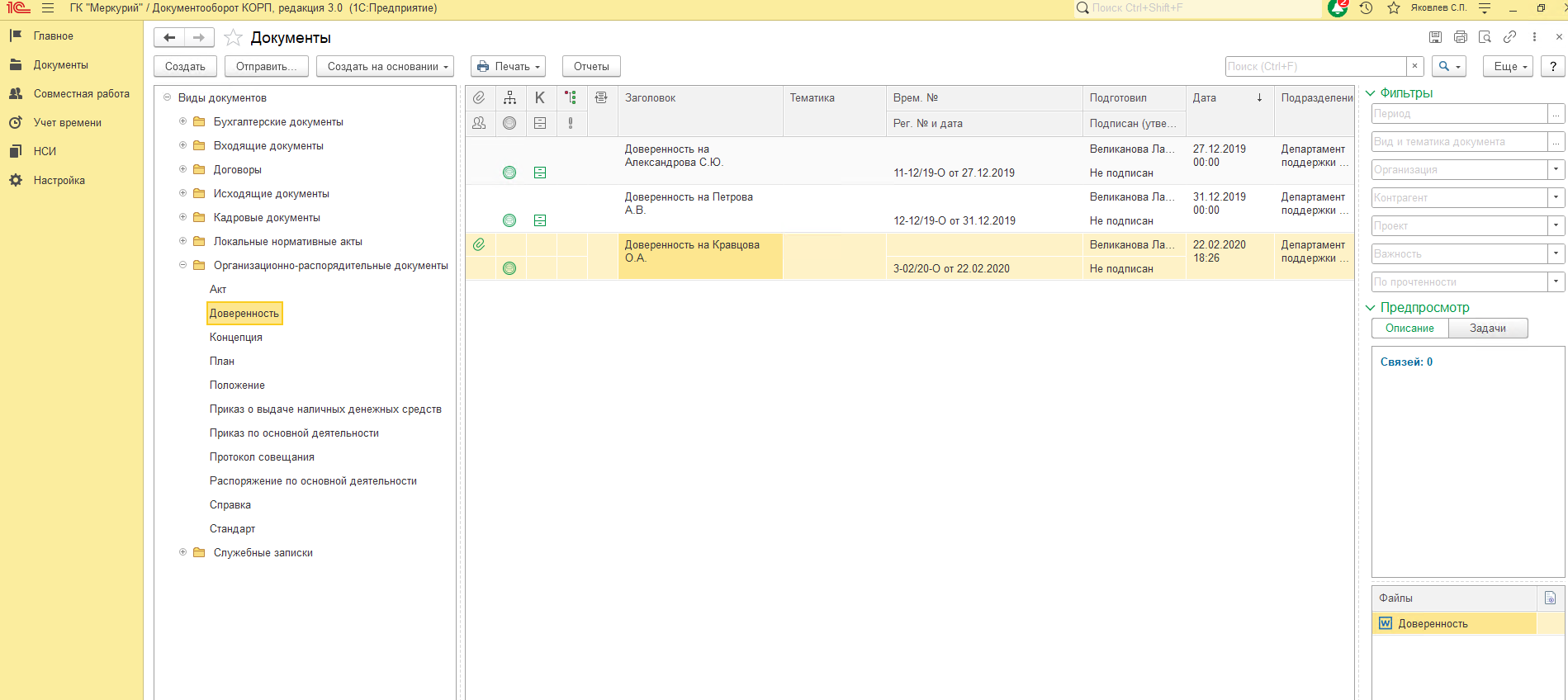Expand the Бухгалтерские документы folder
1568x700 pixels.
(182, 121)
